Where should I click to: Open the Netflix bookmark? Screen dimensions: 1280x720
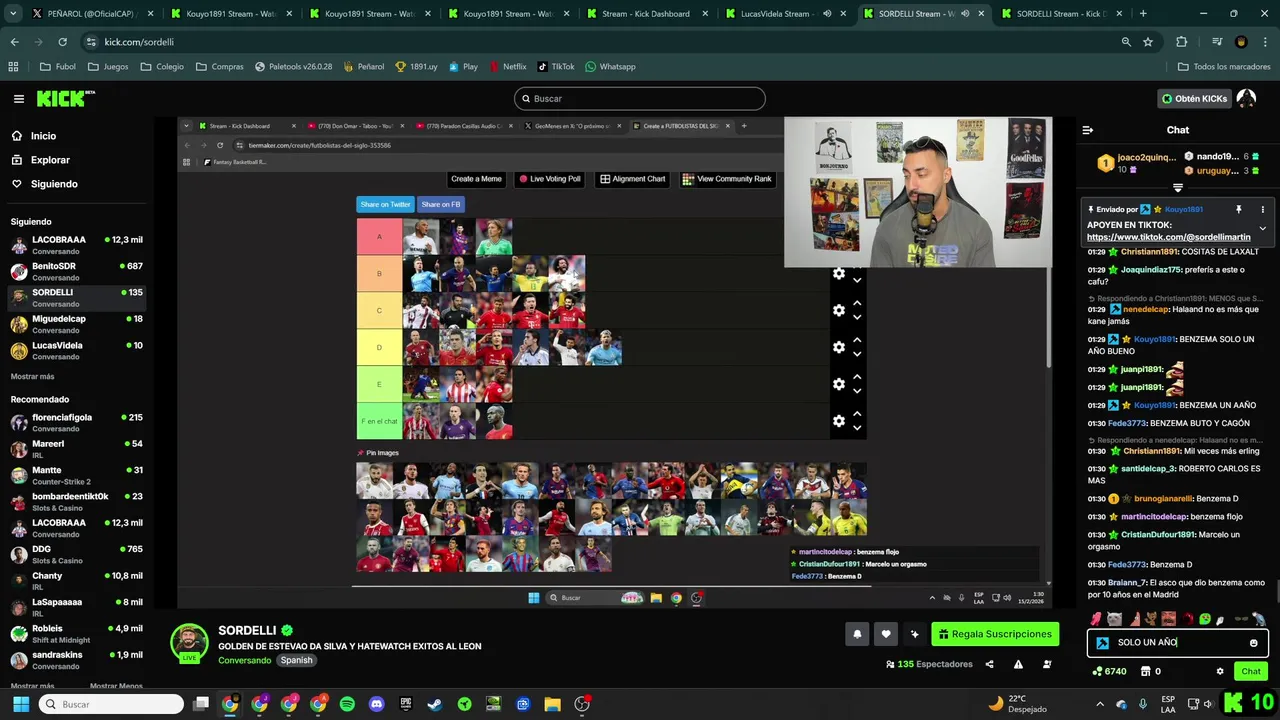(x=507, y=67)
